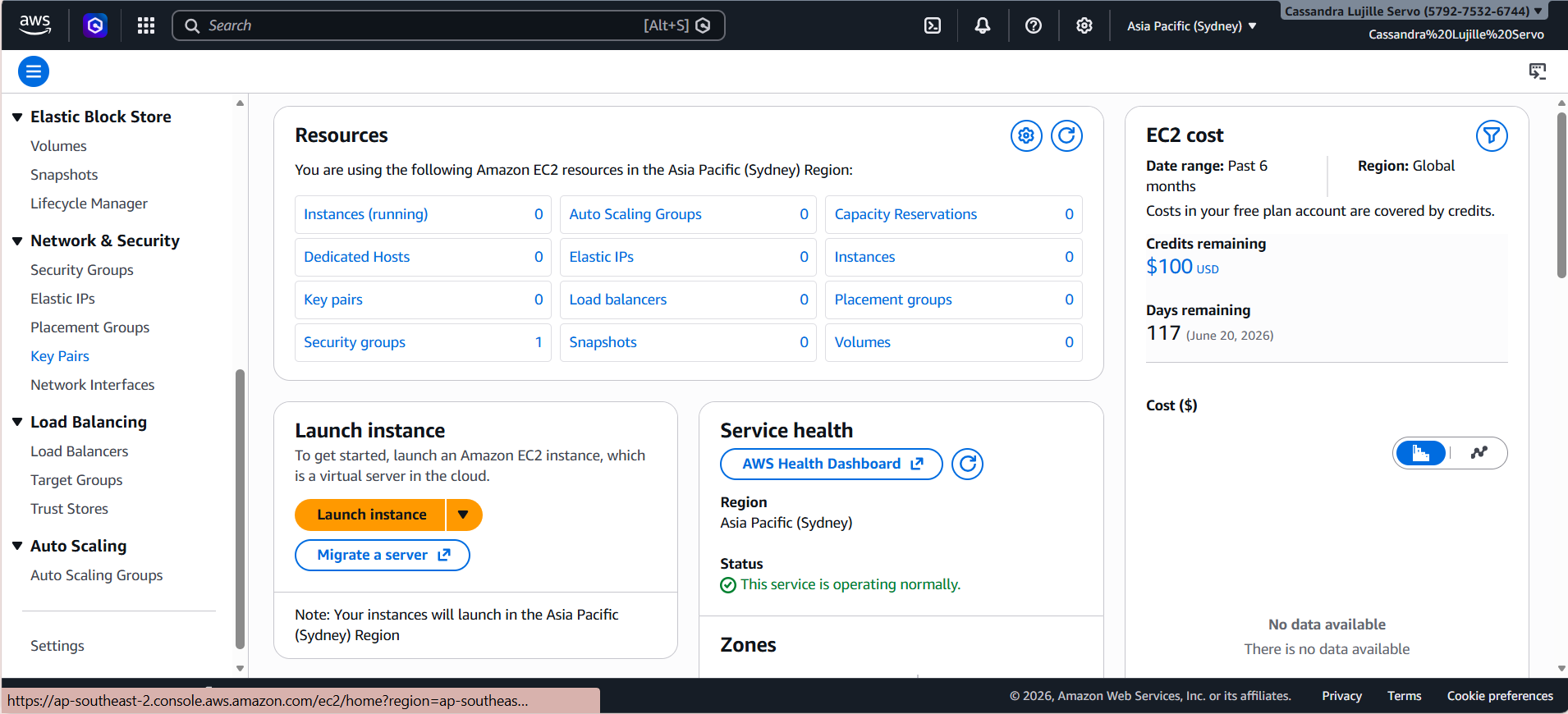Collapse the Load Balancing section
The width and height of the screenshot is (1568, 714).
pyautogui.click(x=17, y=422)
